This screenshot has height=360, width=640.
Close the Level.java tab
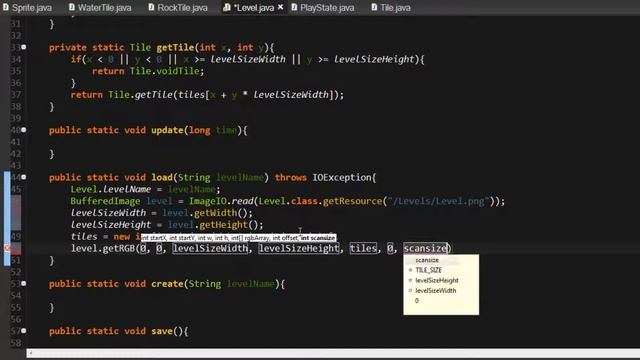(280, 7)
